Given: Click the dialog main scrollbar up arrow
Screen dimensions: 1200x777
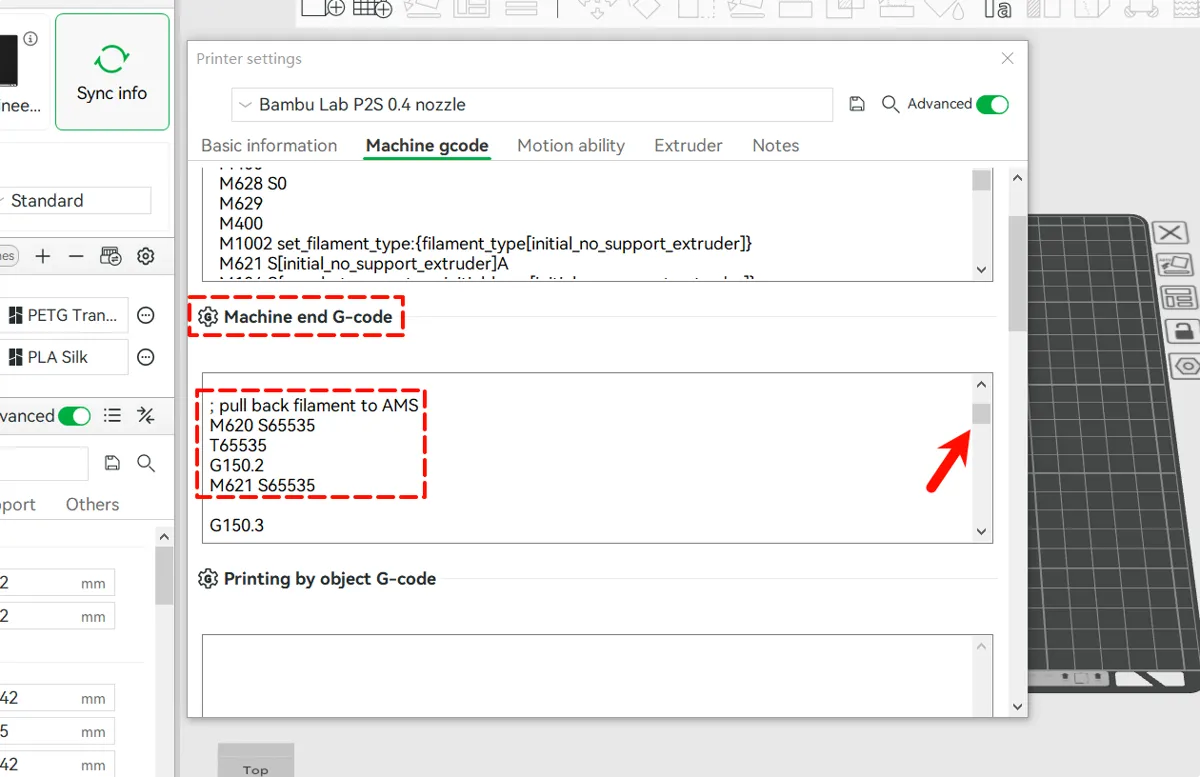Looking at the screenshot, I should tap(1018, 177).
